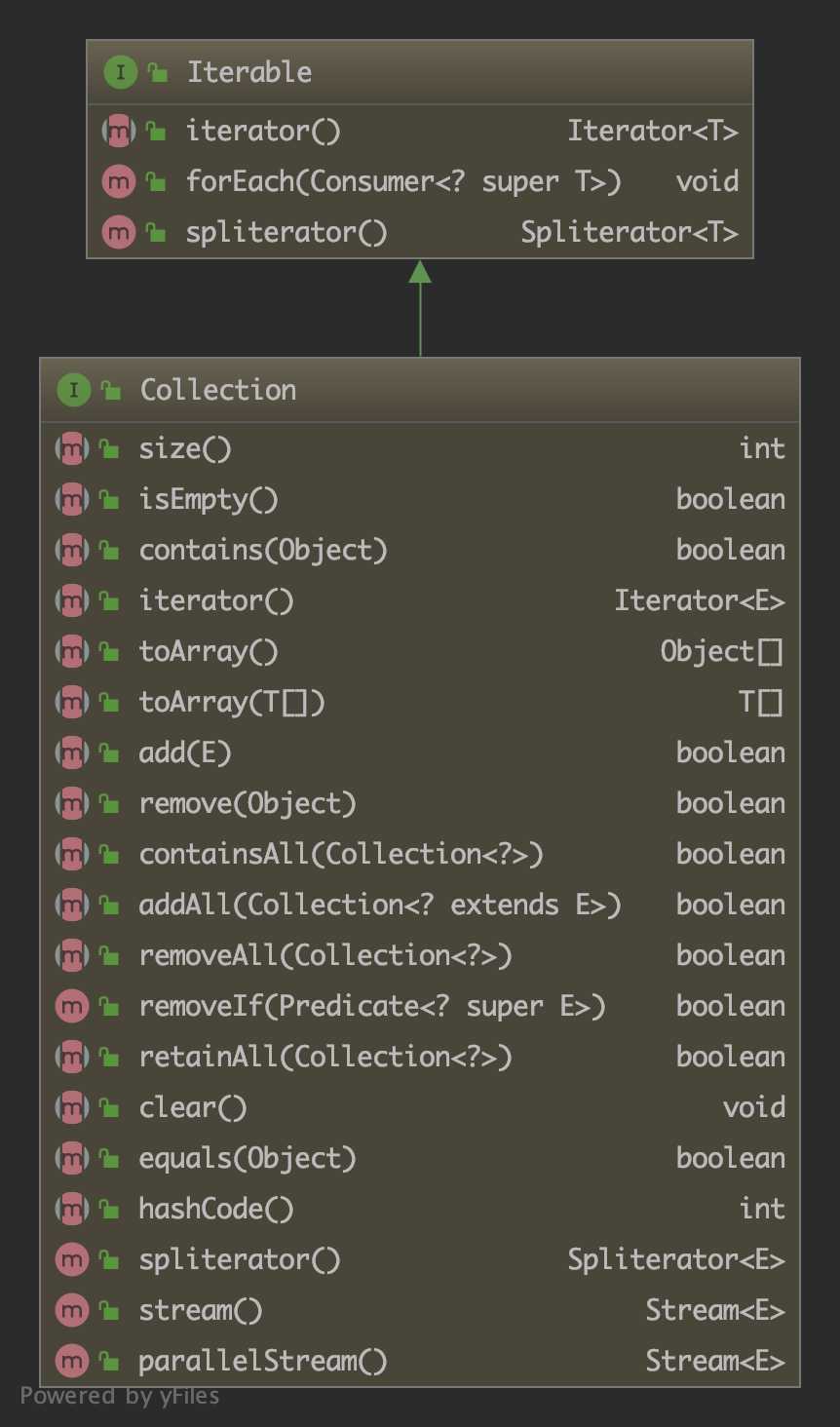Select inheritance arrow from Collection to Iterable
Viewport: 840px width, 1427px height.
click(420, 308)
